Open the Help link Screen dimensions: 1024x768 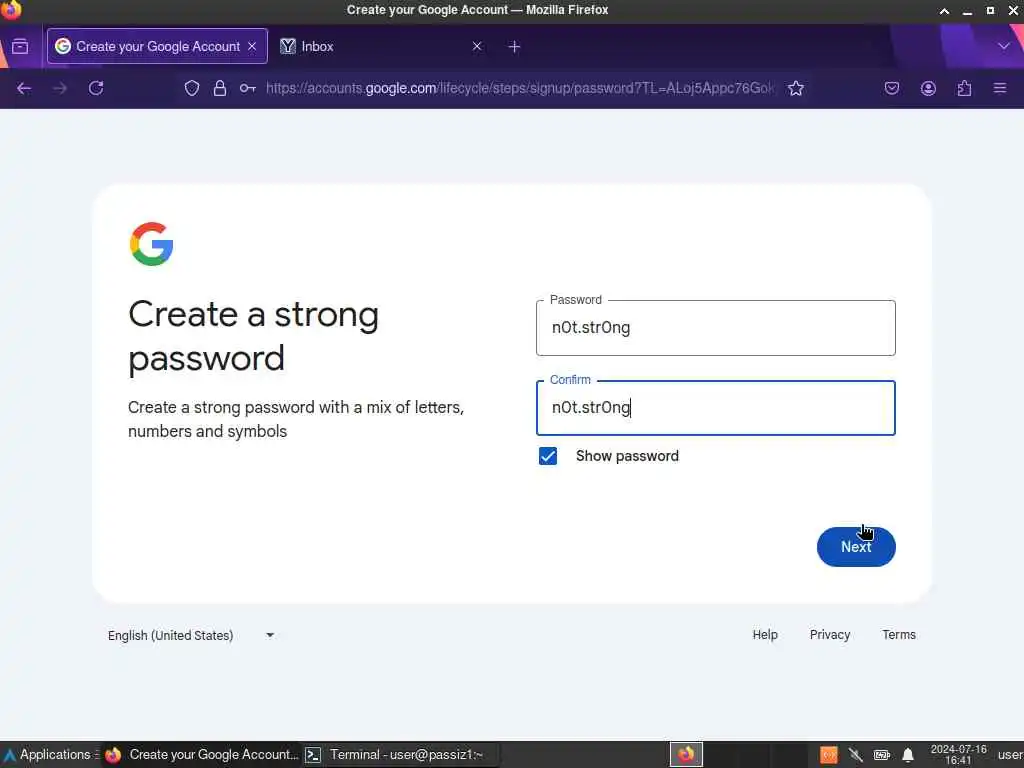point(765,635)
